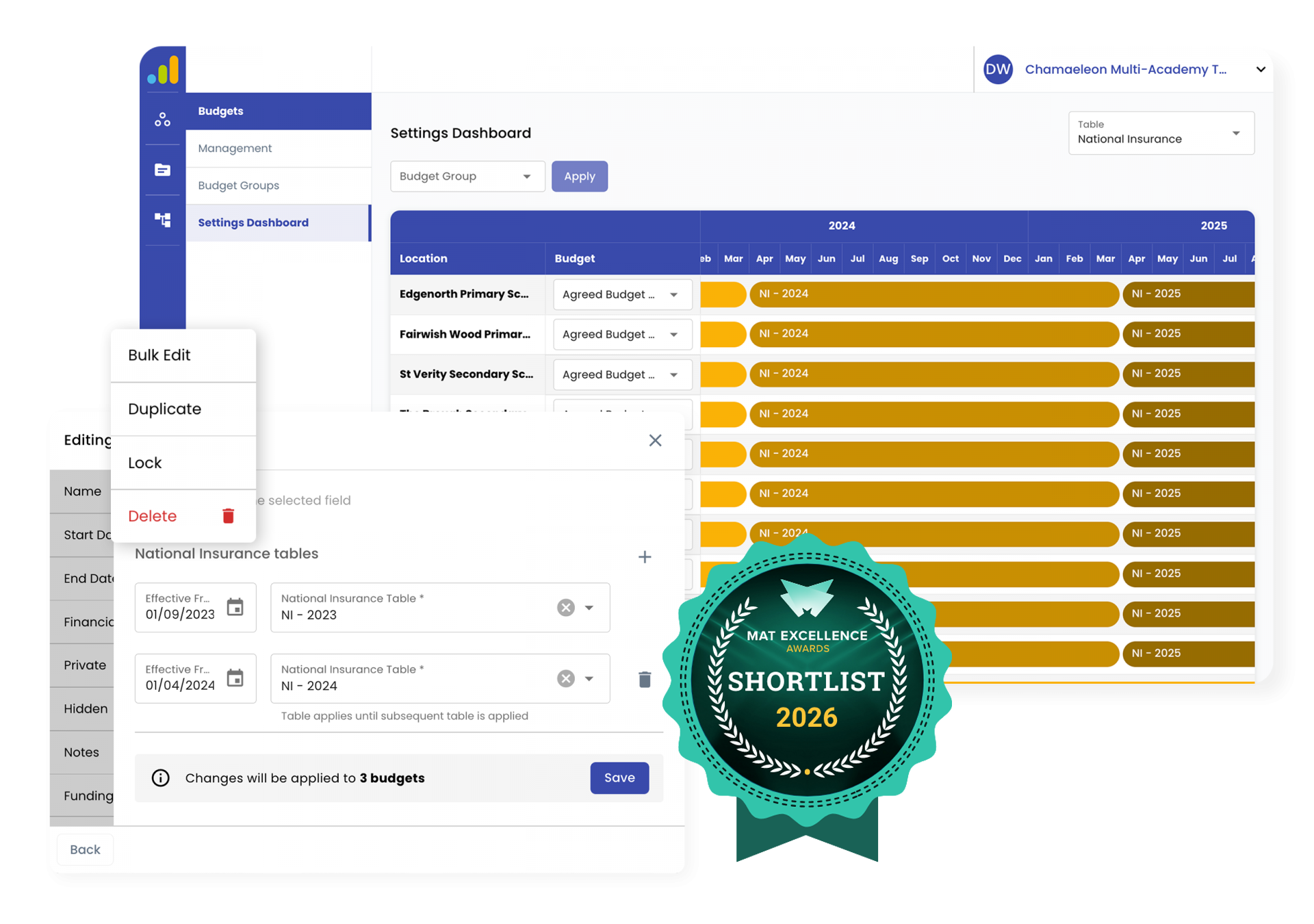Image resolution: width=1314 pixels, height=924 pixels.
Task: Open the Table National Insurance dropdown
Action: tap(1161, 133)
